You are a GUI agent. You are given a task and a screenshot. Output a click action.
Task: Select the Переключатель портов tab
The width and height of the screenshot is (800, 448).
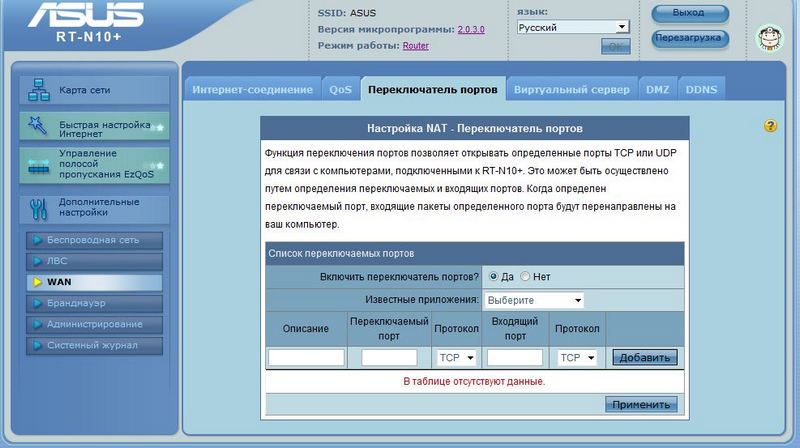click(x=433, y=89)
